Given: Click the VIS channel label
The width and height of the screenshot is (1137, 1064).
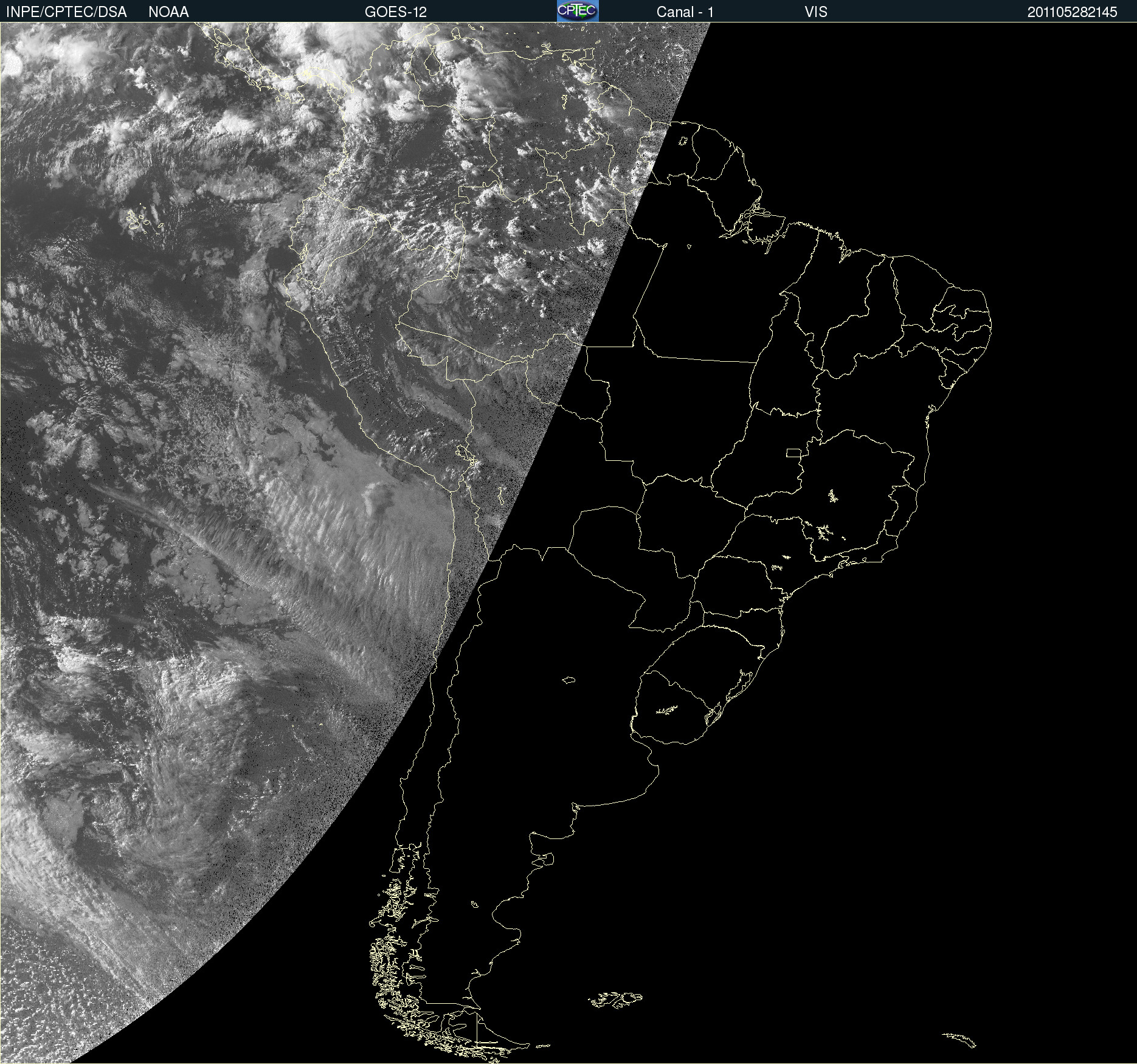Looking at the screenshot, I should pos(816,12).
